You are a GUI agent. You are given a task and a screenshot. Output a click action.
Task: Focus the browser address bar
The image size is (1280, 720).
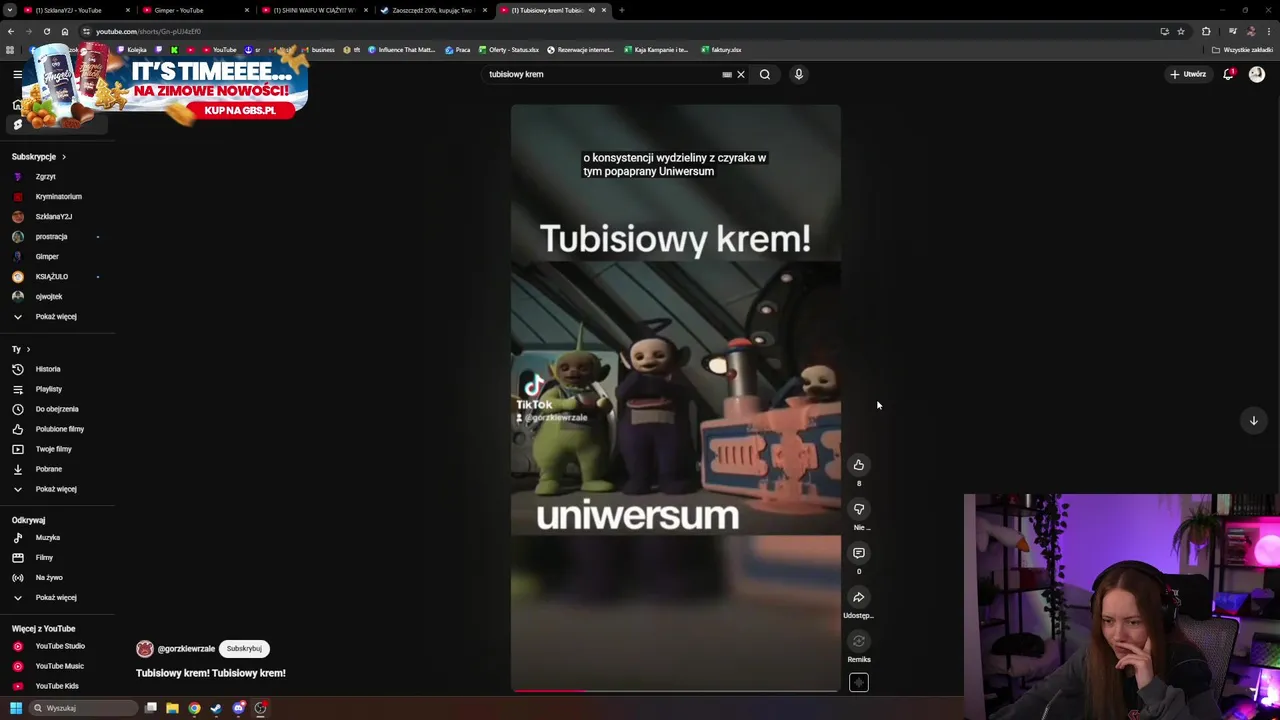[620, 31]
